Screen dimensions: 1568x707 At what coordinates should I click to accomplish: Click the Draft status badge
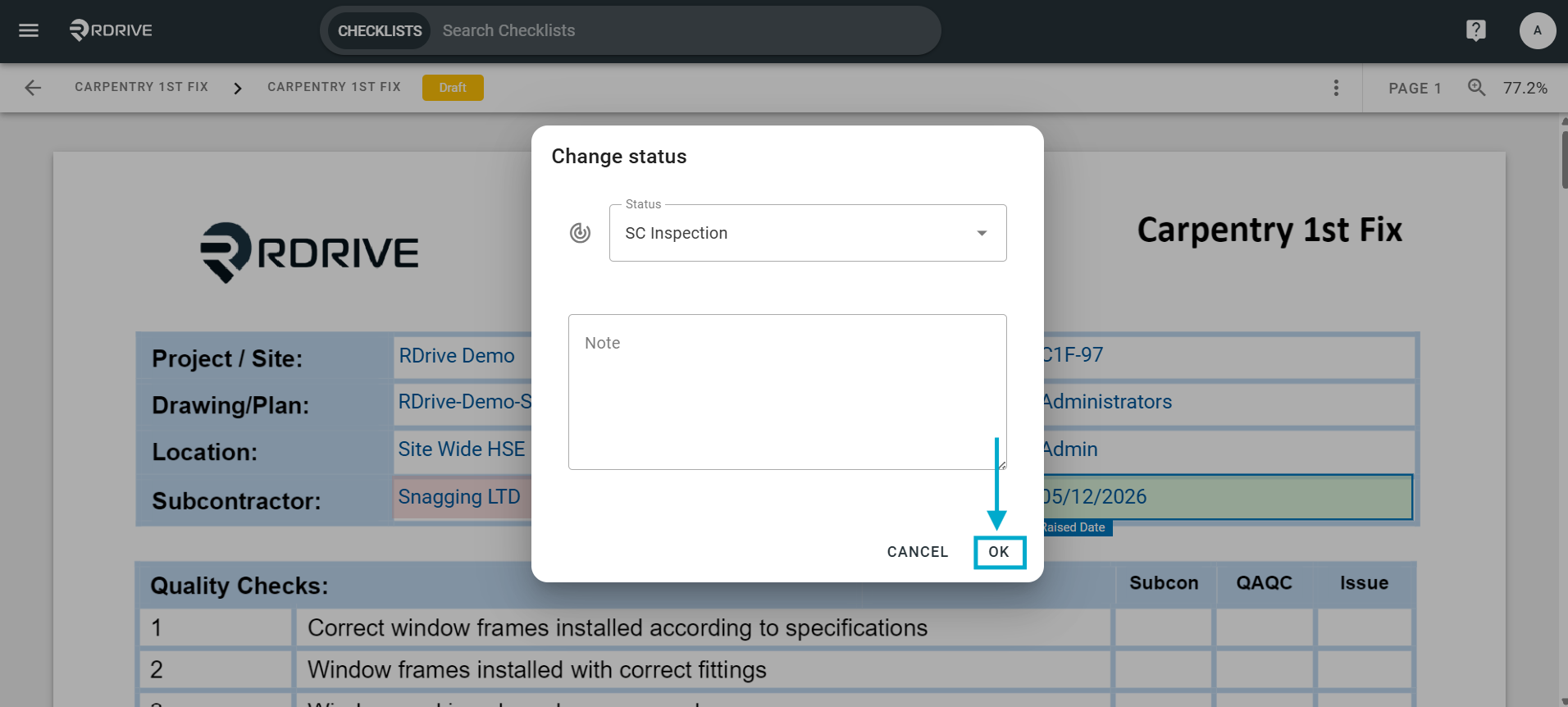pyautogui.click(x=453, y=88)
